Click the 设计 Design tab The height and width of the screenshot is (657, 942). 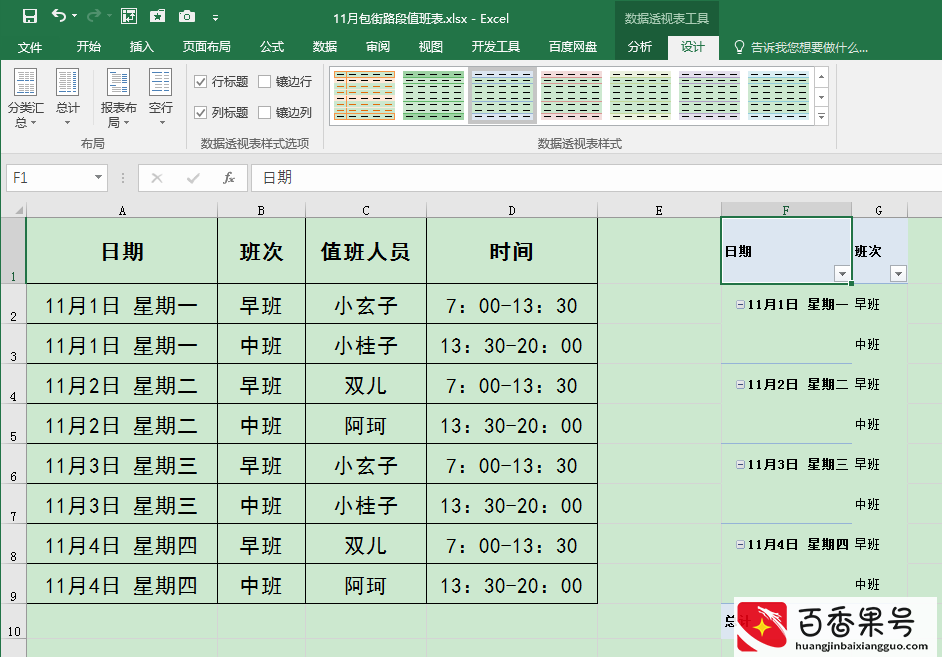point(693,47)
